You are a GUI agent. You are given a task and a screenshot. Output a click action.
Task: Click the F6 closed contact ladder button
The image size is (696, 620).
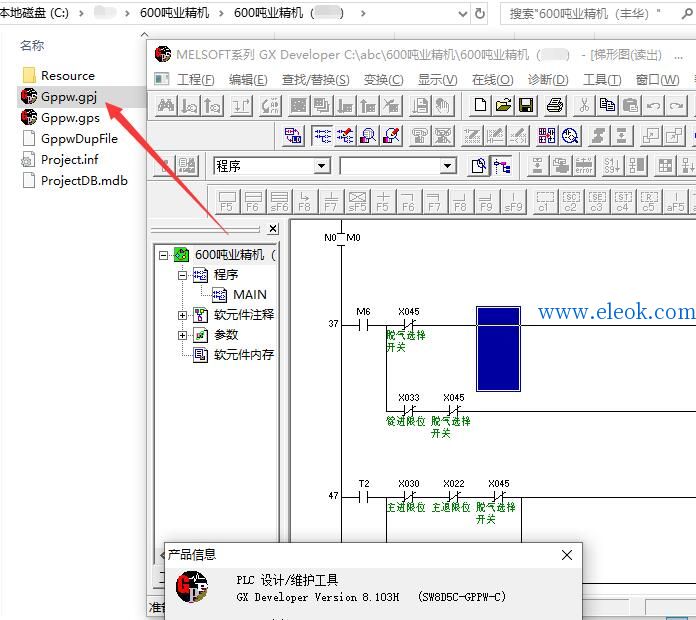pos(253,201)
